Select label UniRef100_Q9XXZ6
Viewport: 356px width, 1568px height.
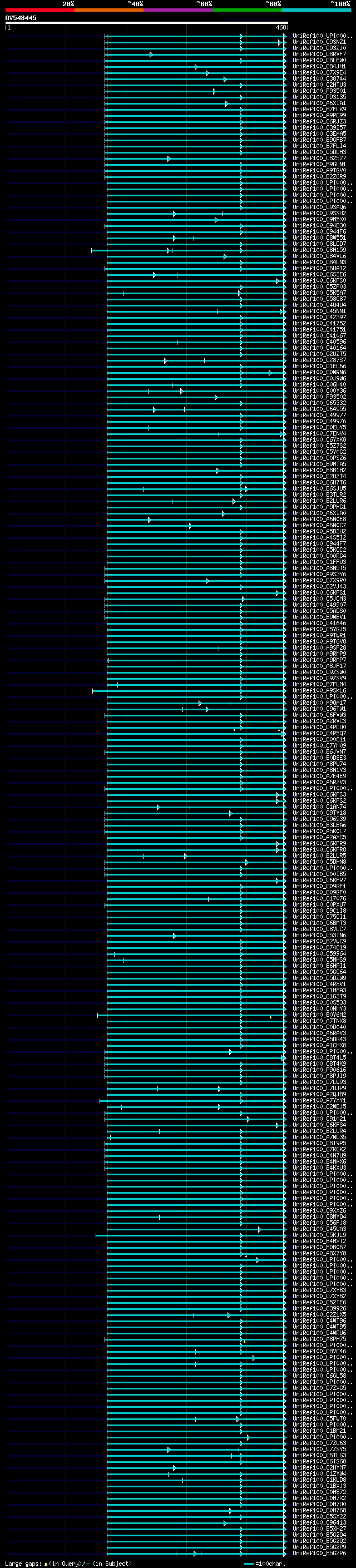tap(319, 1211)
